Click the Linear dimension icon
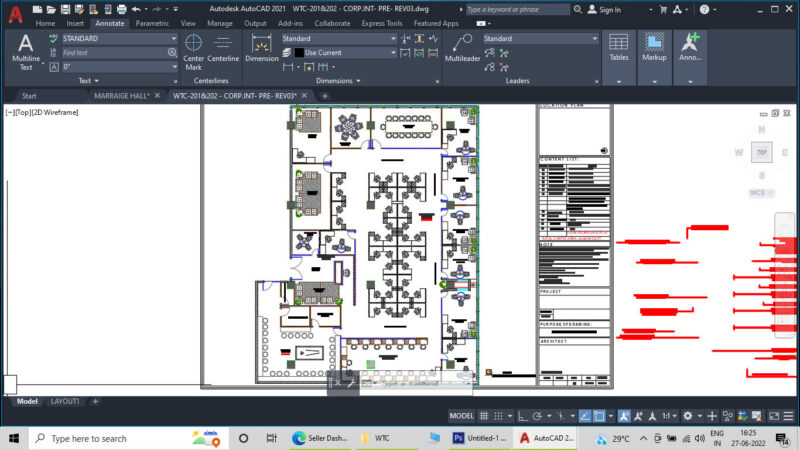 pos(288,67)
